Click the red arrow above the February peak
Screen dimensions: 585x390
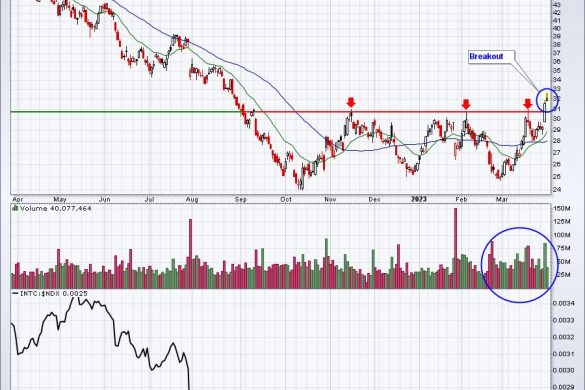(x=466, y=104)
